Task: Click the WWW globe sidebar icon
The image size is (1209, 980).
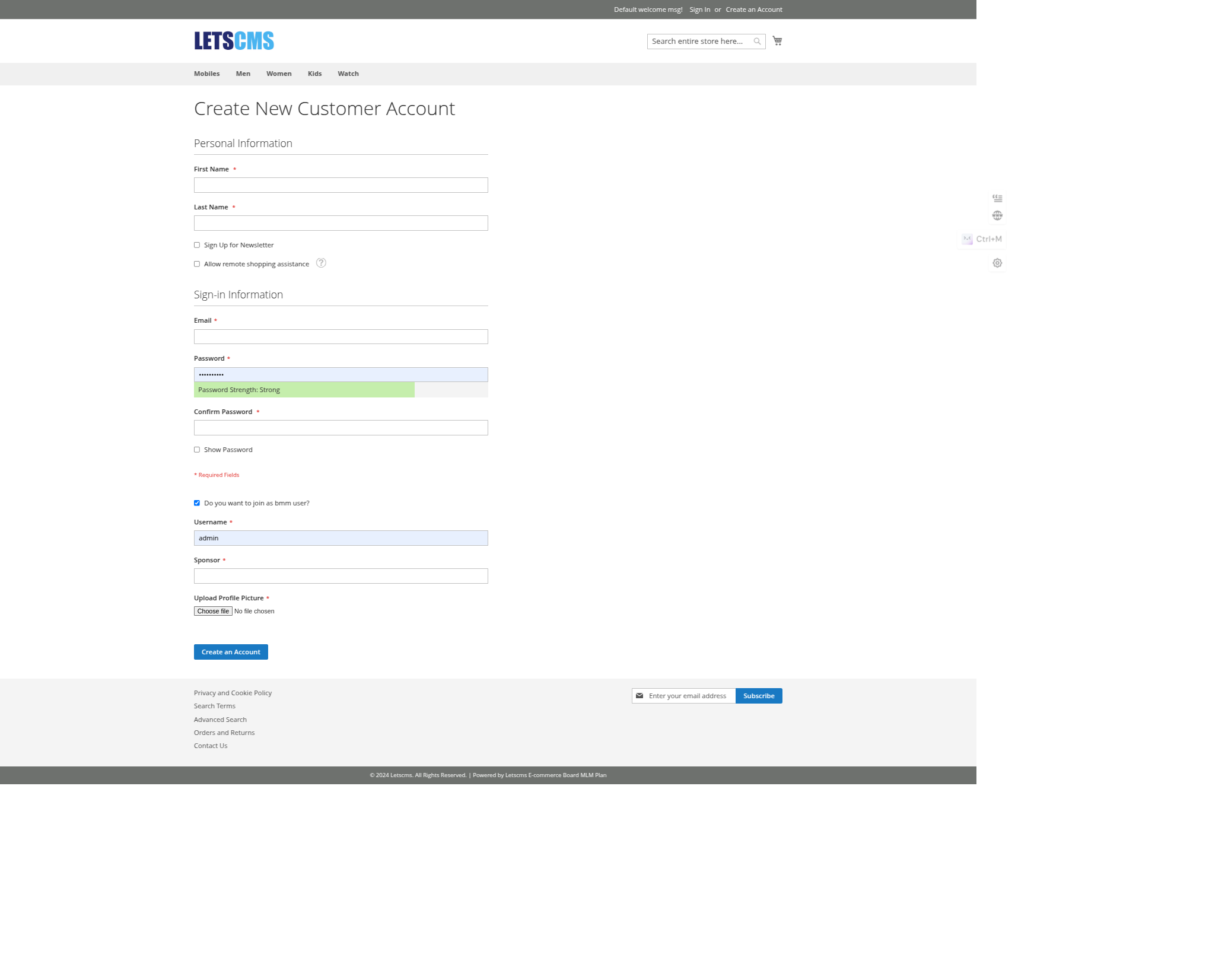Action: [x=997, y=215]
